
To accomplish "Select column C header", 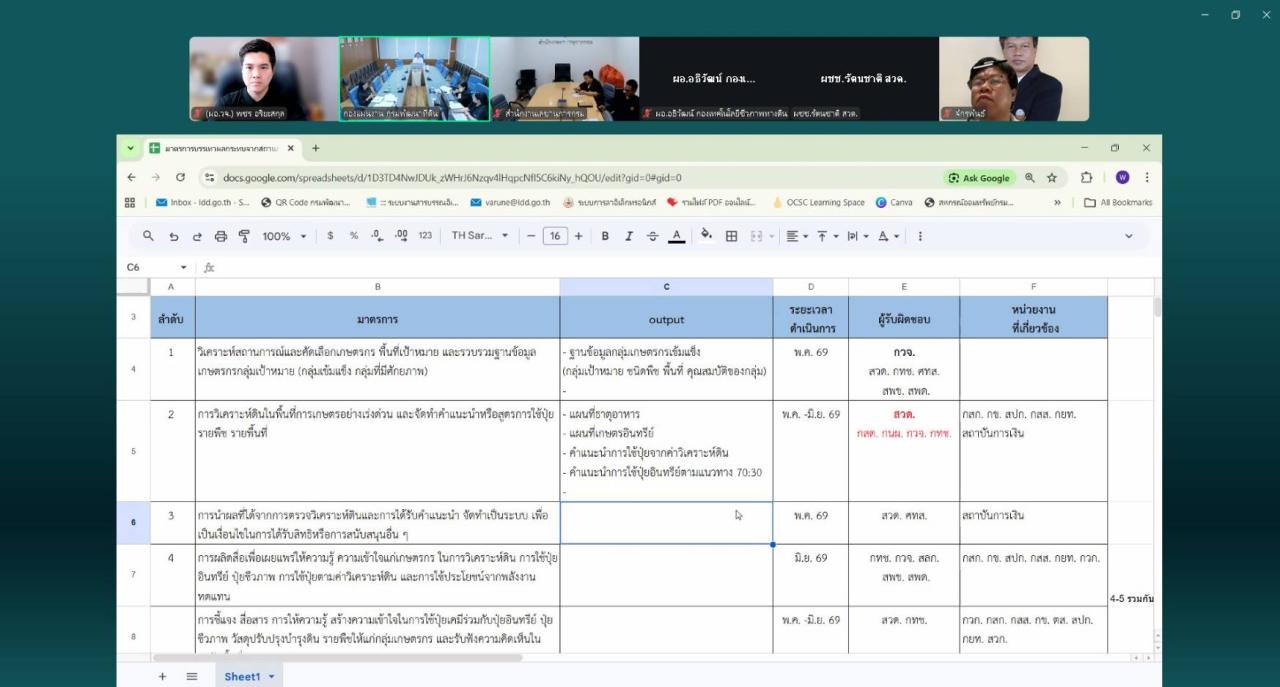I will 666,287.
